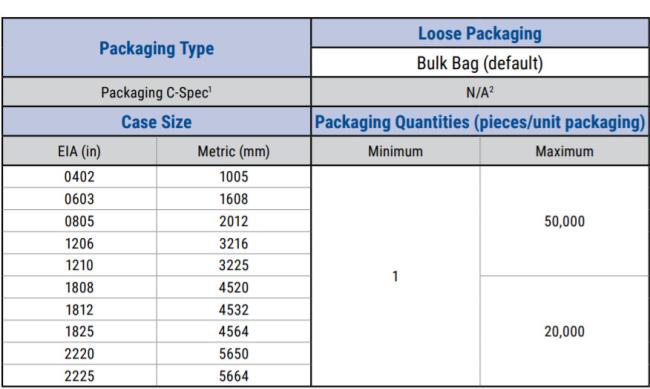Select the minimum quantity value 1

click(395, 276)
